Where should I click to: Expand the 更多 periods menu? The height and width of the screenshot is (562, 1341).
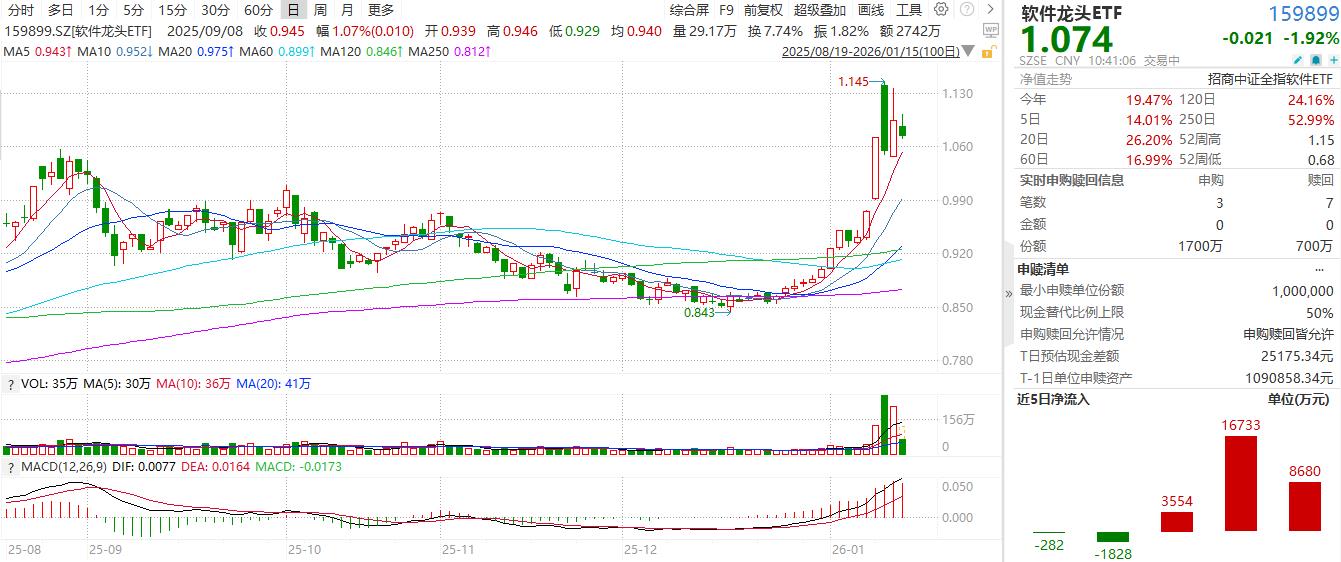click(381, 10)
